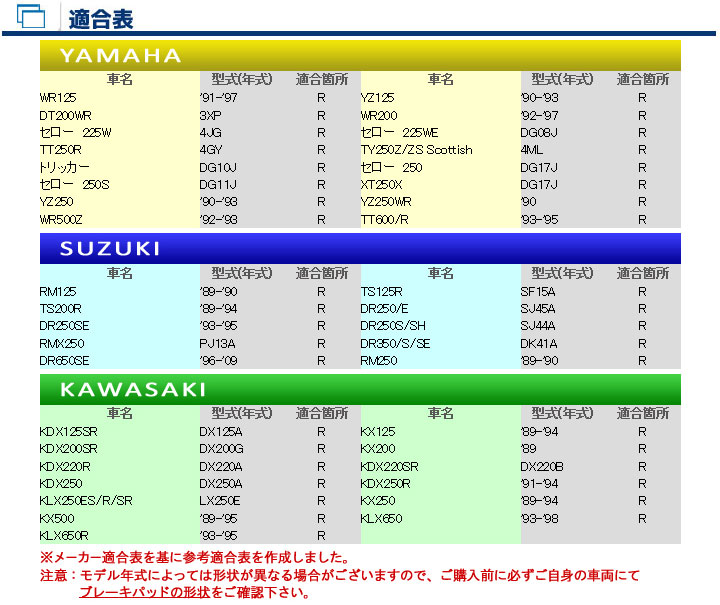Select the green KAWASAKI section banner

point(360,389)
